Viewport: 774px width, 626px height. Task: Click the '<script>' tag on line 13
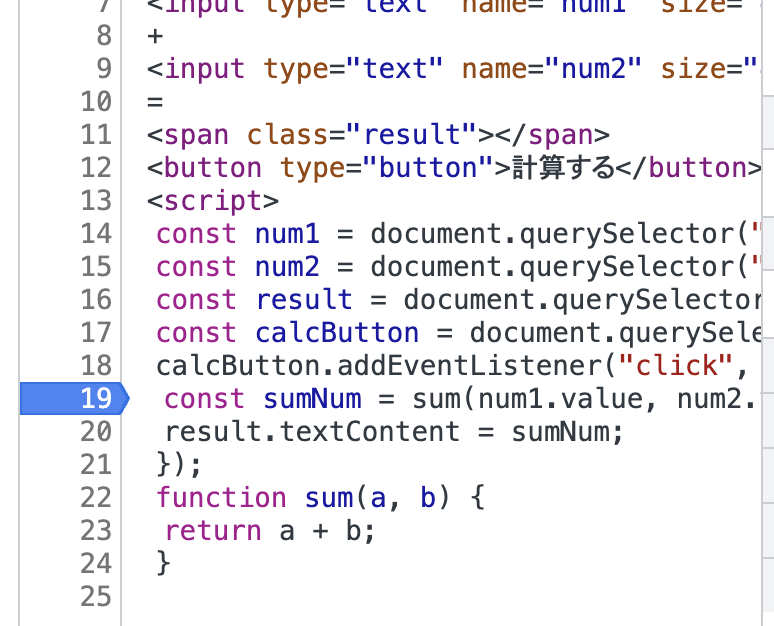(x=213, y=200)
